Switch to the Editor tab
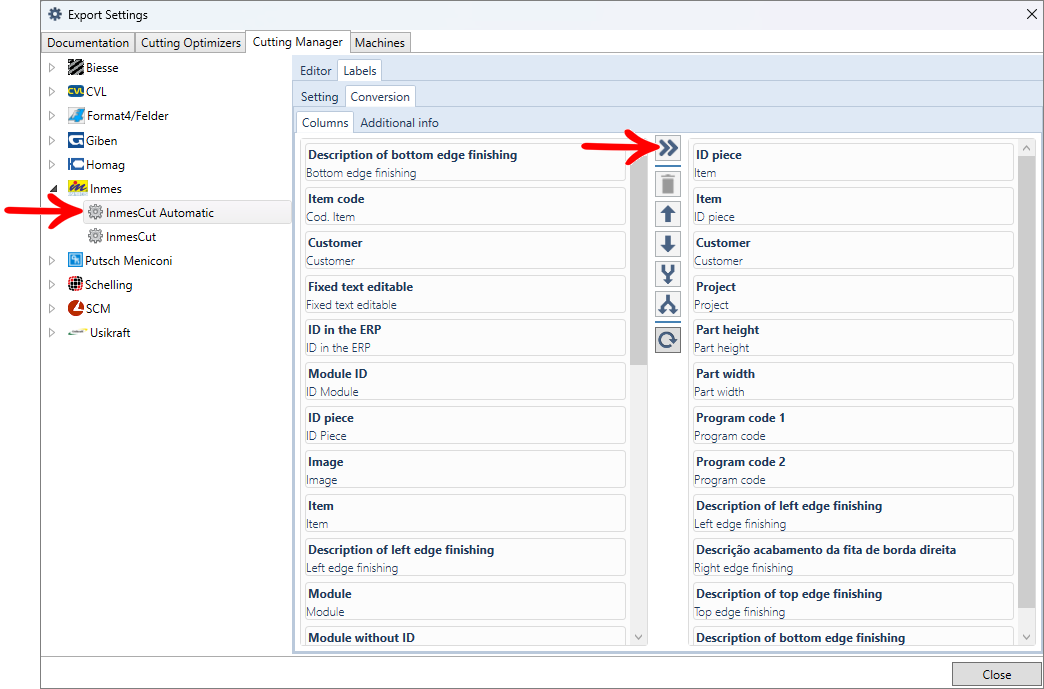The height and width of the screenshot is (689, 1044). (x=316, y=71)
